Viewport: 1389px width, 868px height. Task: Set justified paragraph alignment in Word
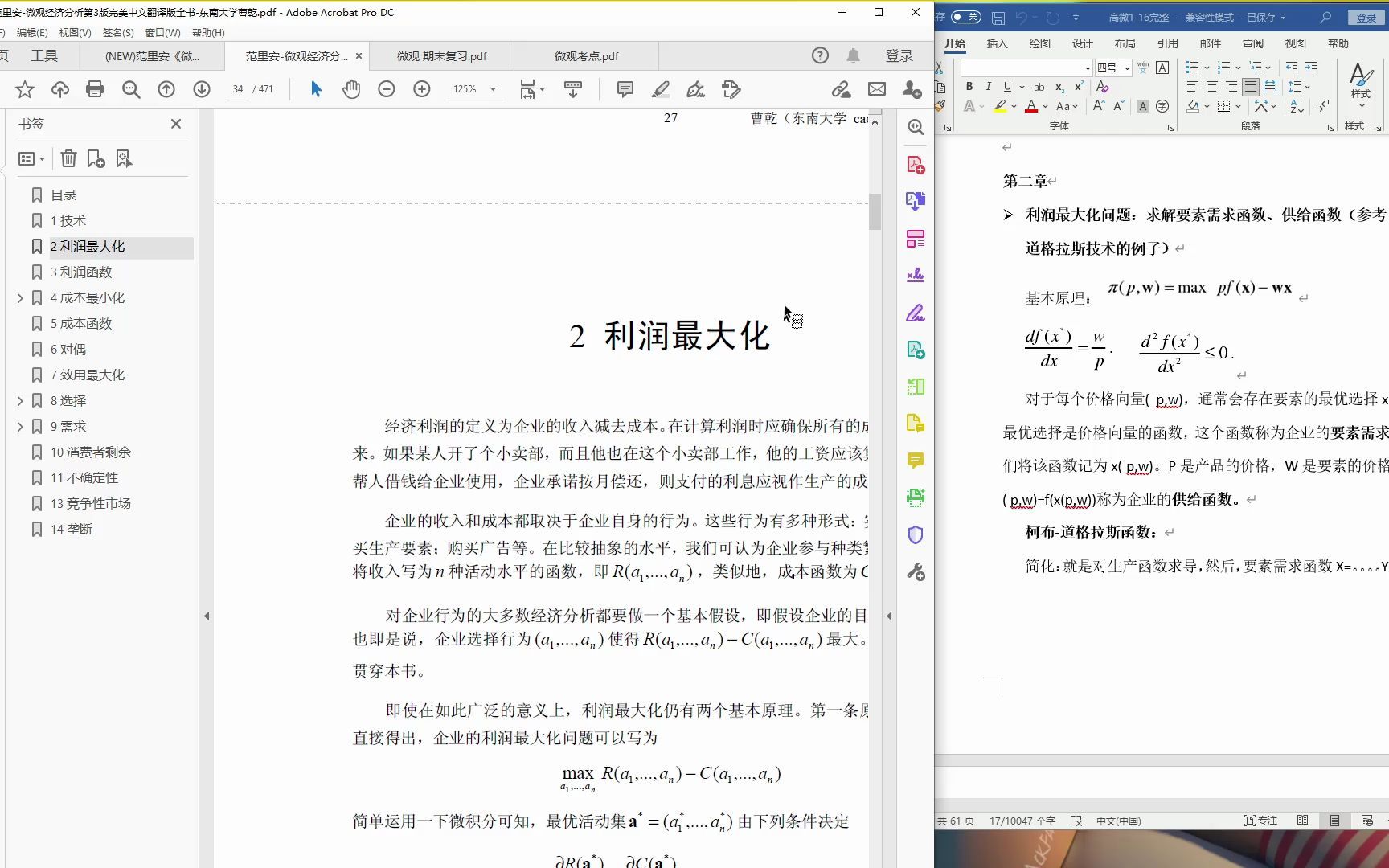[x=1251, y=87]
